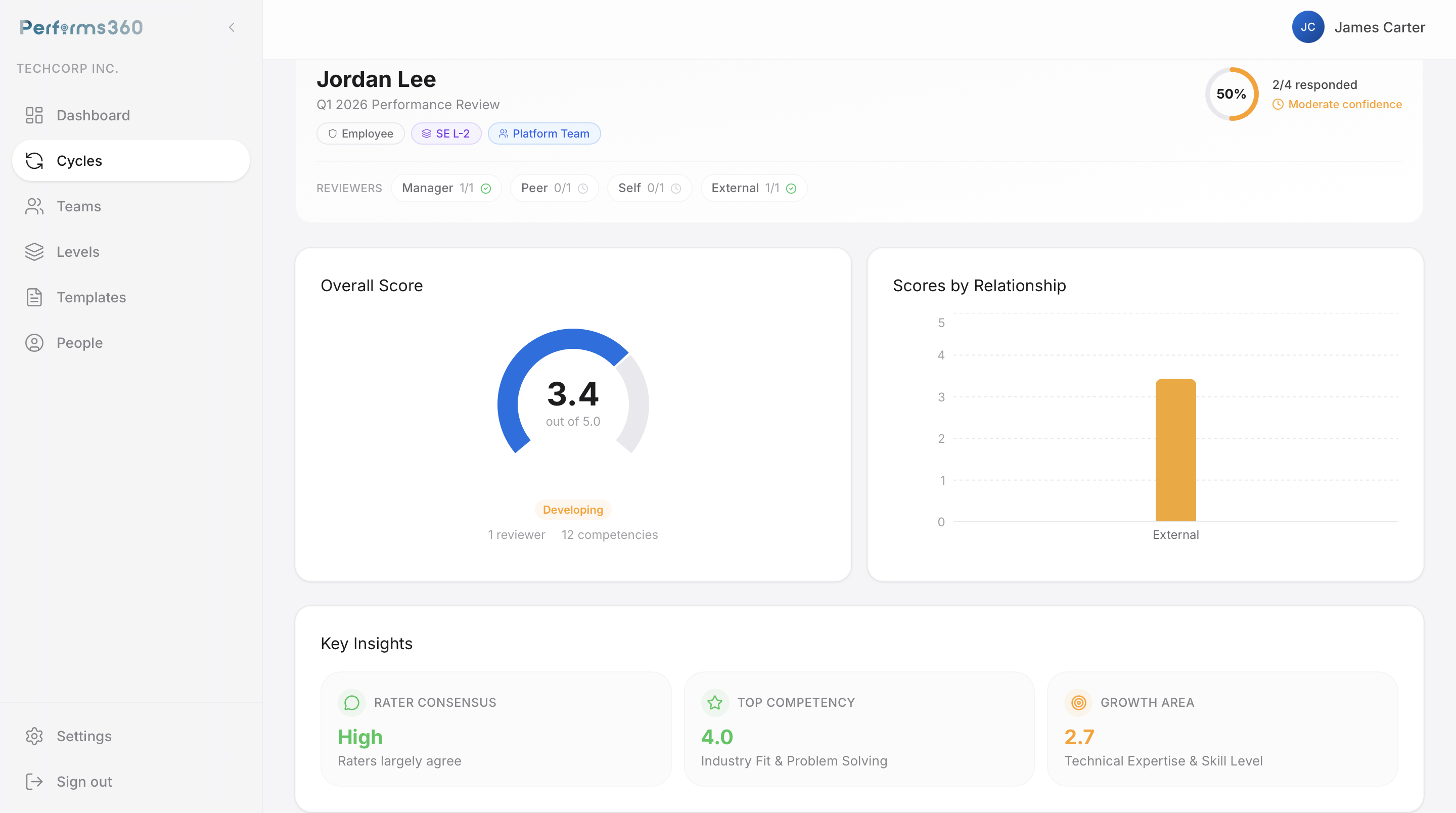Navigate to Levels menu item
Screen dimensions: 1456x813
tap(78, 252)
